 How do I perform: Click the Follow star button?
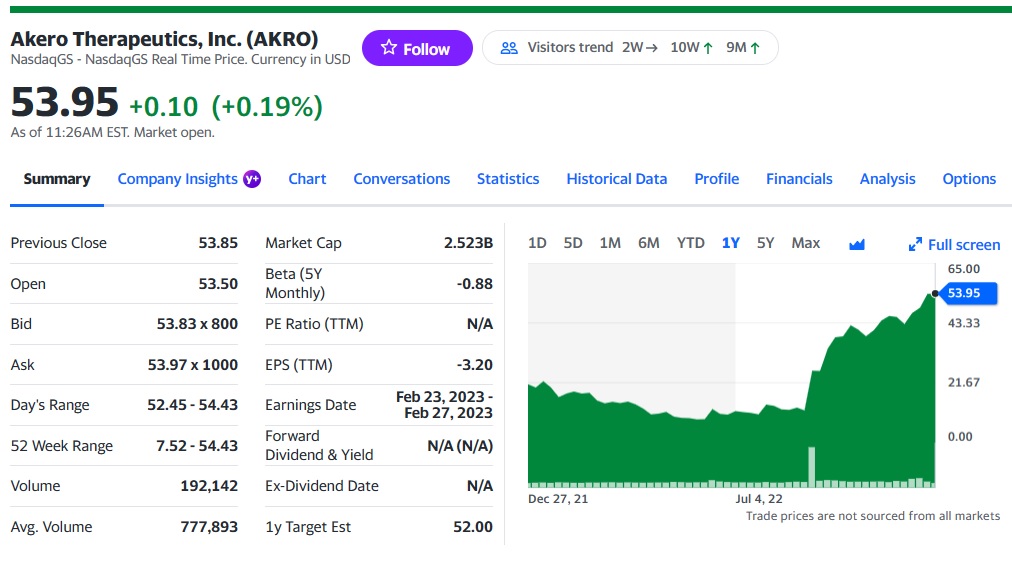click(416, 48)
